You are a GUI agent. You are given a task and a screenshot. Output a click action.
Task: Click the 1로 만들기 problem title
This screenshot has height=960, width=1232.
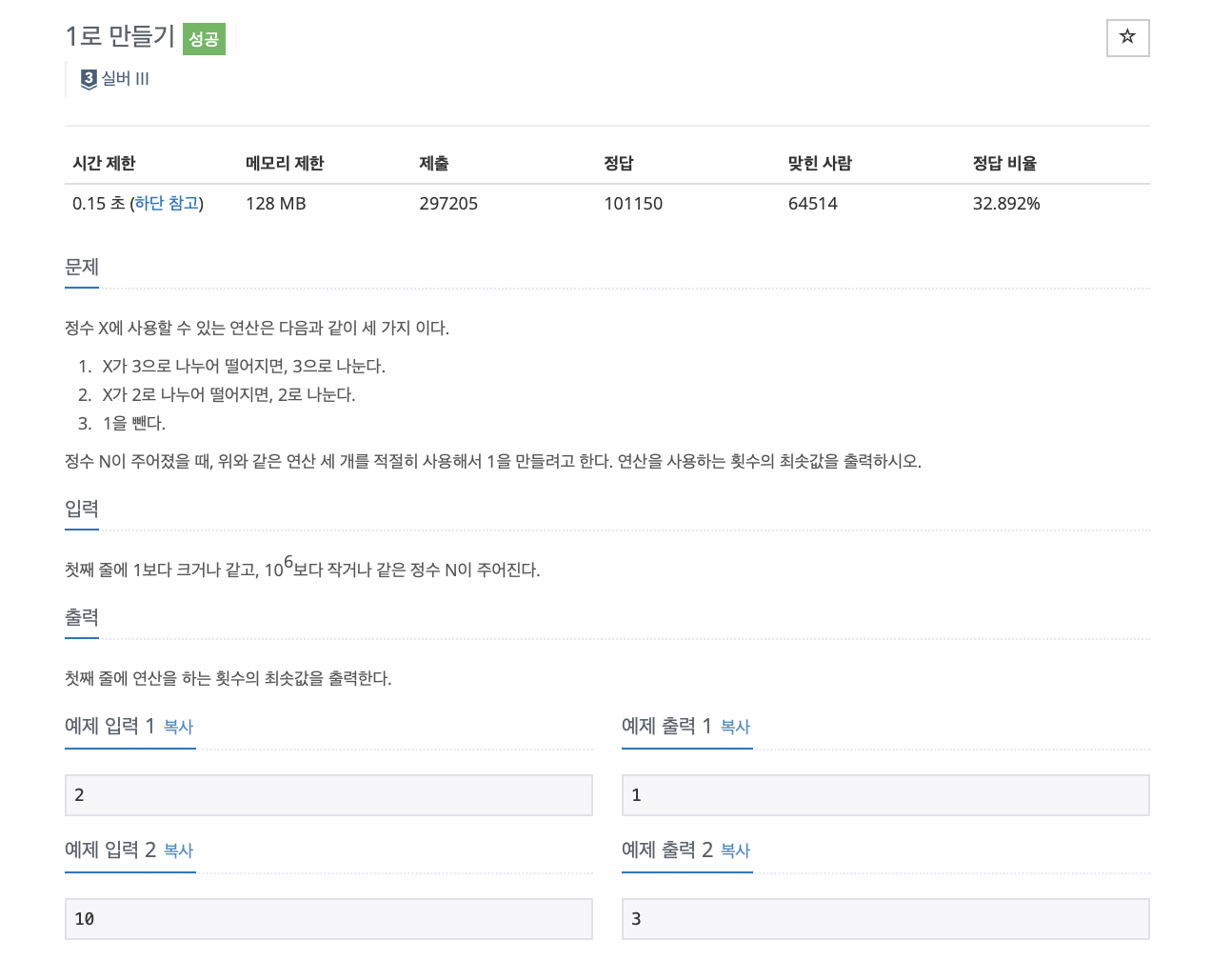[120, 36]
